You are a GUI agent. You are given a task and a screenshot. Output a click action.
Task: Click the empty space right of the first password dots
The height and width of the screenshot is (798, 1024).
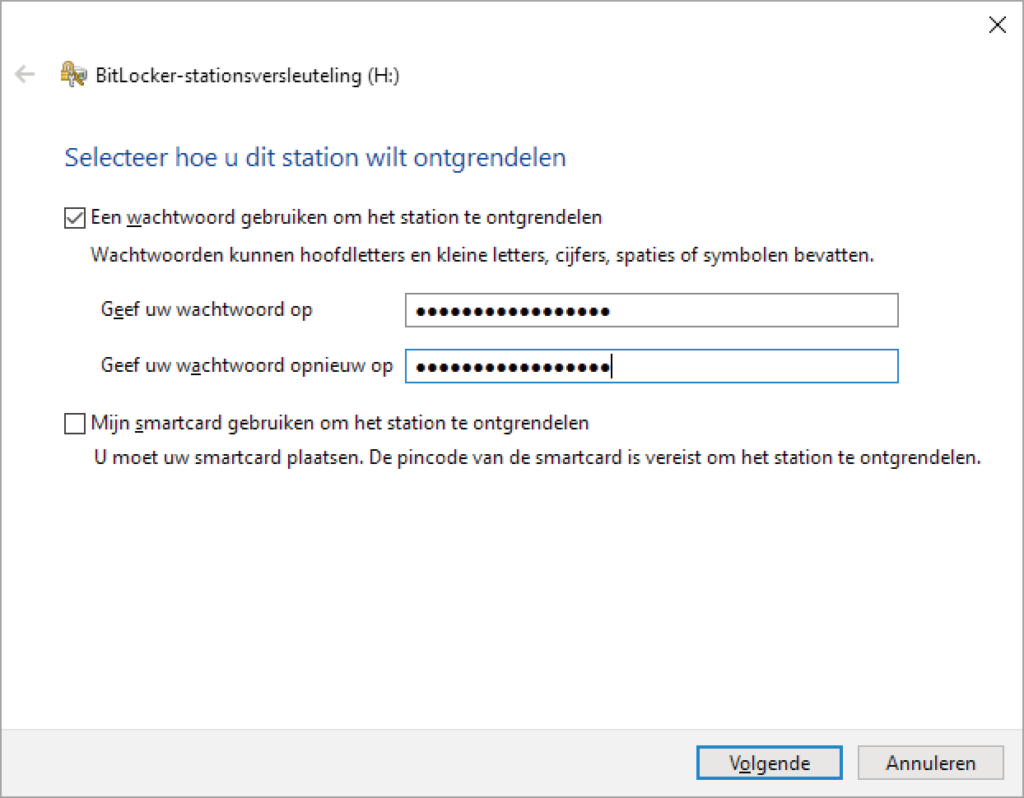(x=760, y=311)
